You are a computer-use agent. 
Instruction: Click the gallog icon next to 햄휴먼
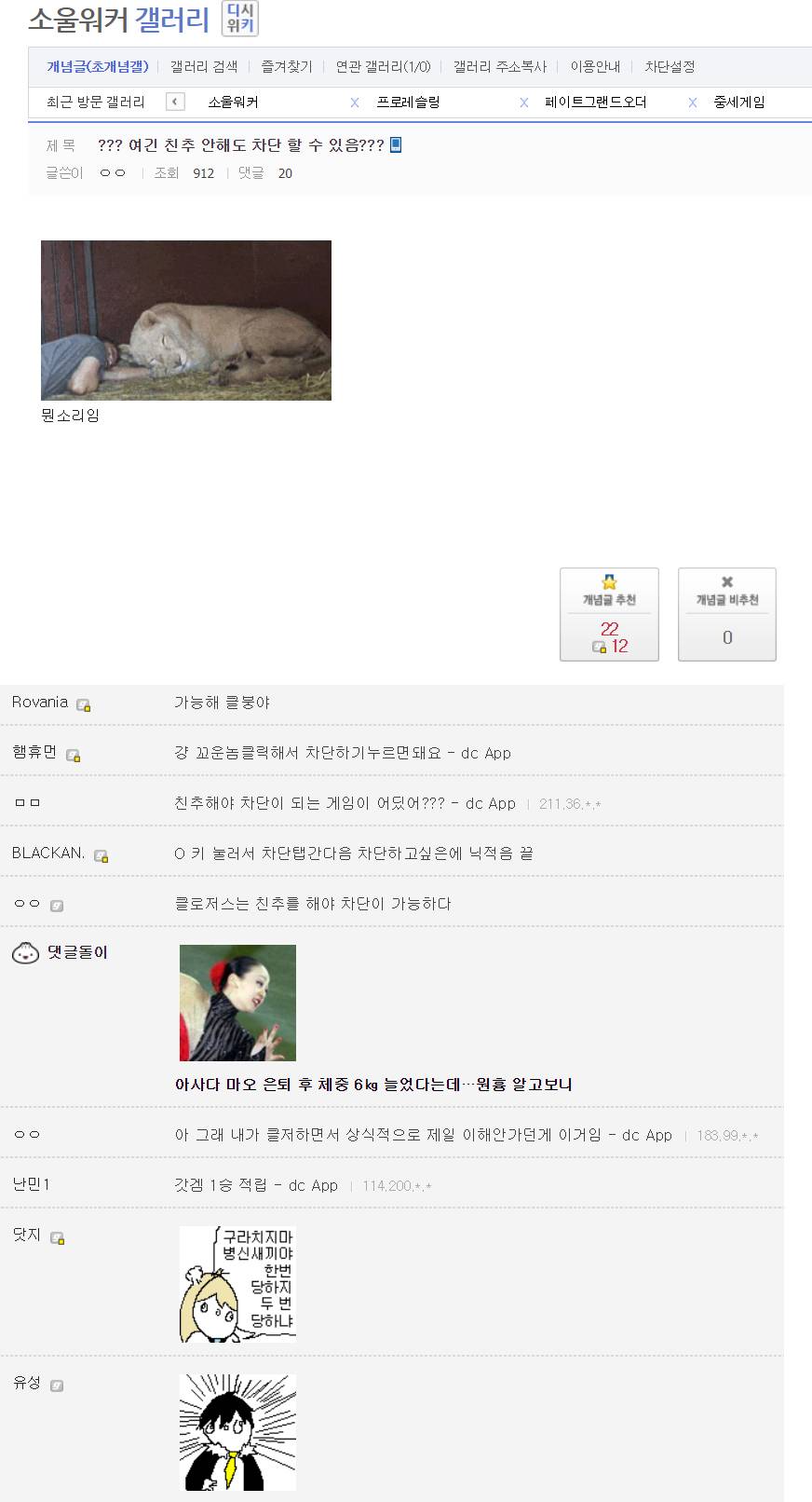[74, 756]
